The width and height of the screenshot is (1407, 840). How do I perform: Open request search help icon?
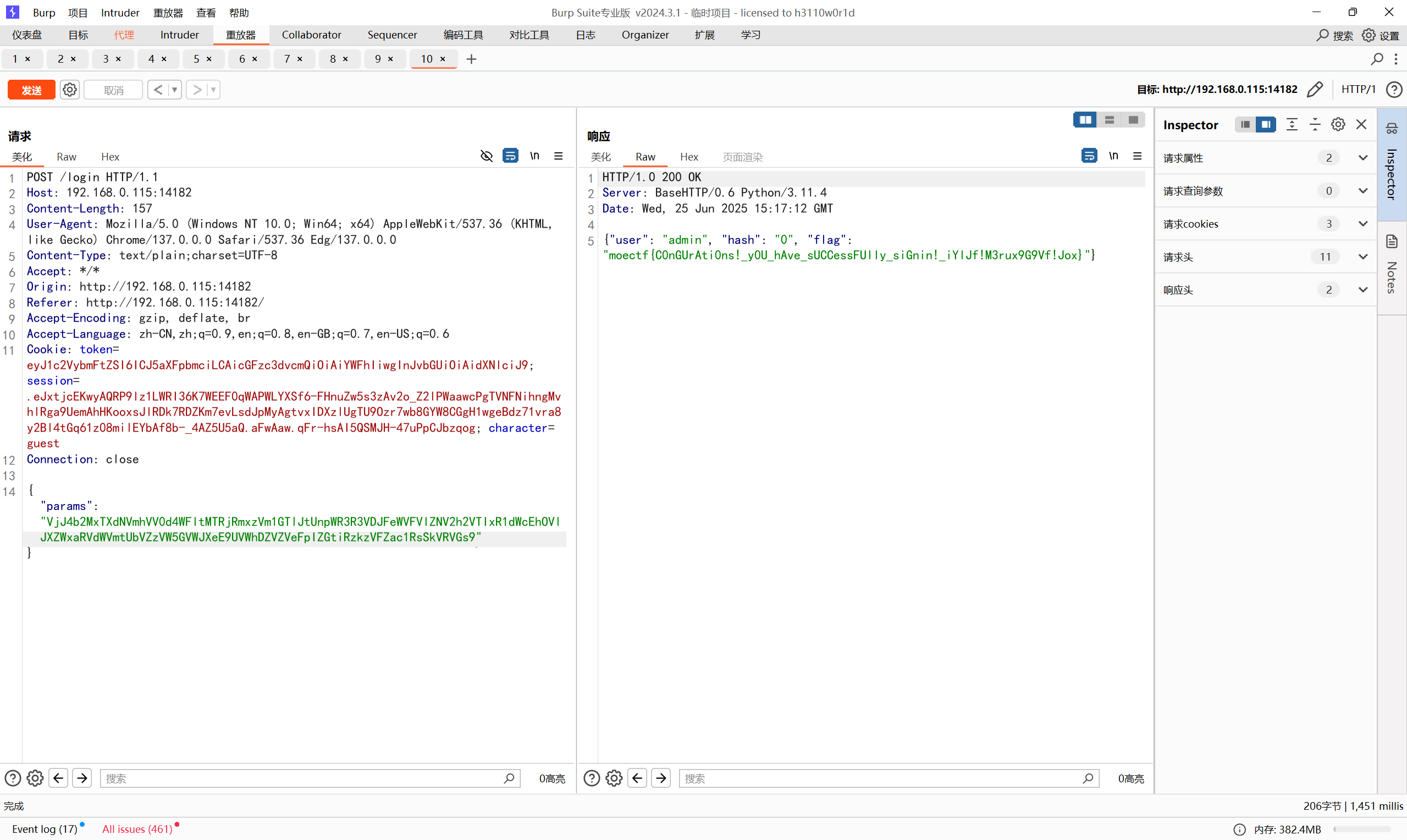(x=13, y=778)
